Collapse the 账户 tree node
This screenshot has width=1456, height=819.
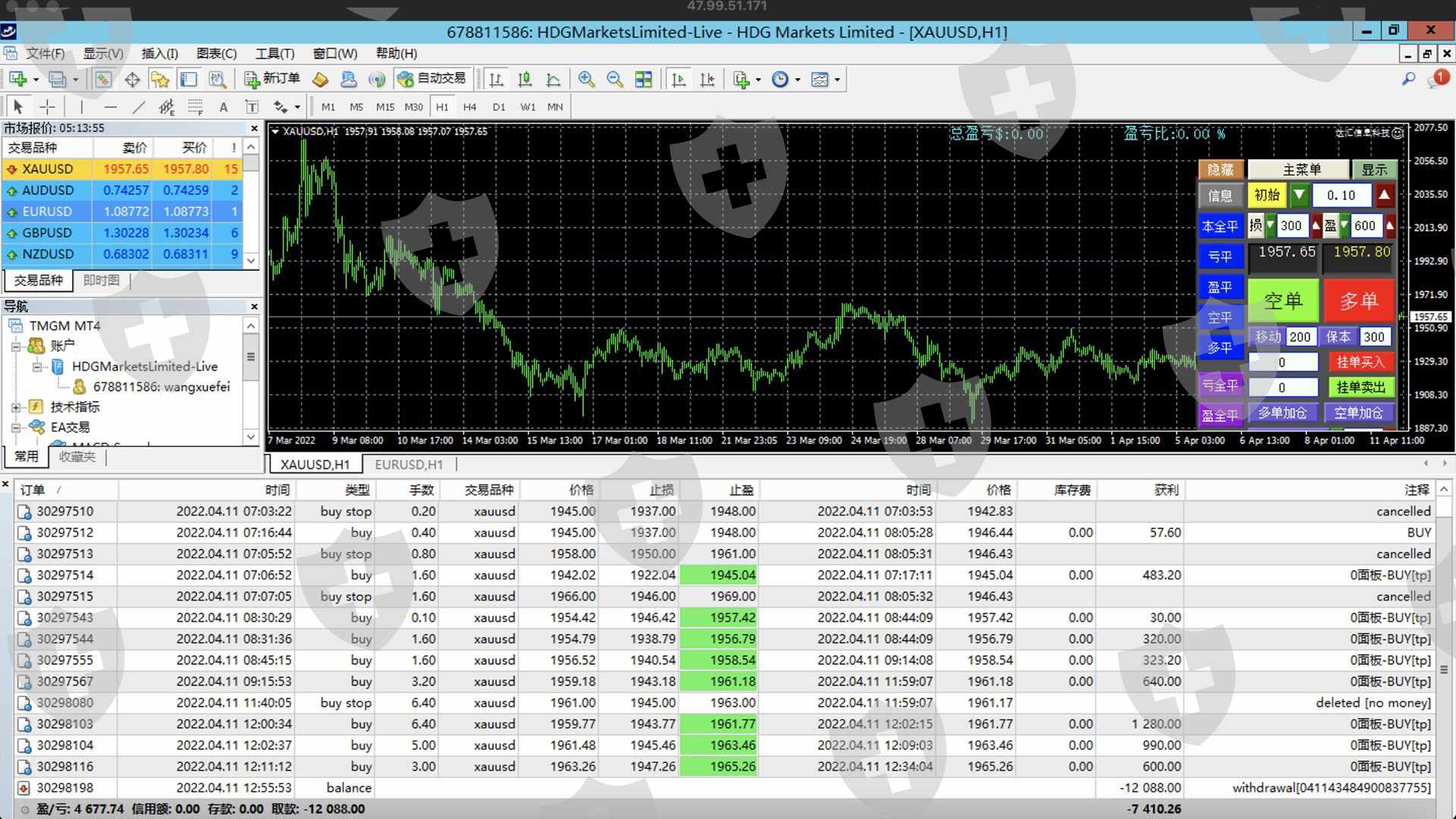tap(16, 347)
